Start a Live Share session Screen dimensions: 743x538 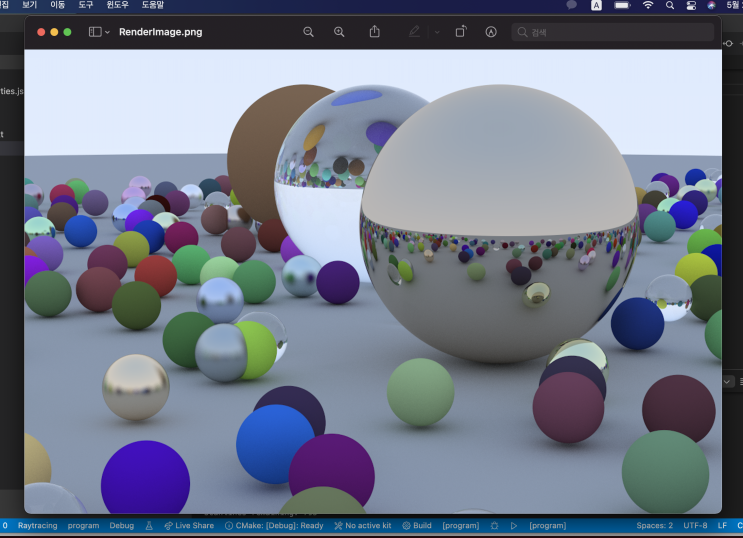click(189, 525)
